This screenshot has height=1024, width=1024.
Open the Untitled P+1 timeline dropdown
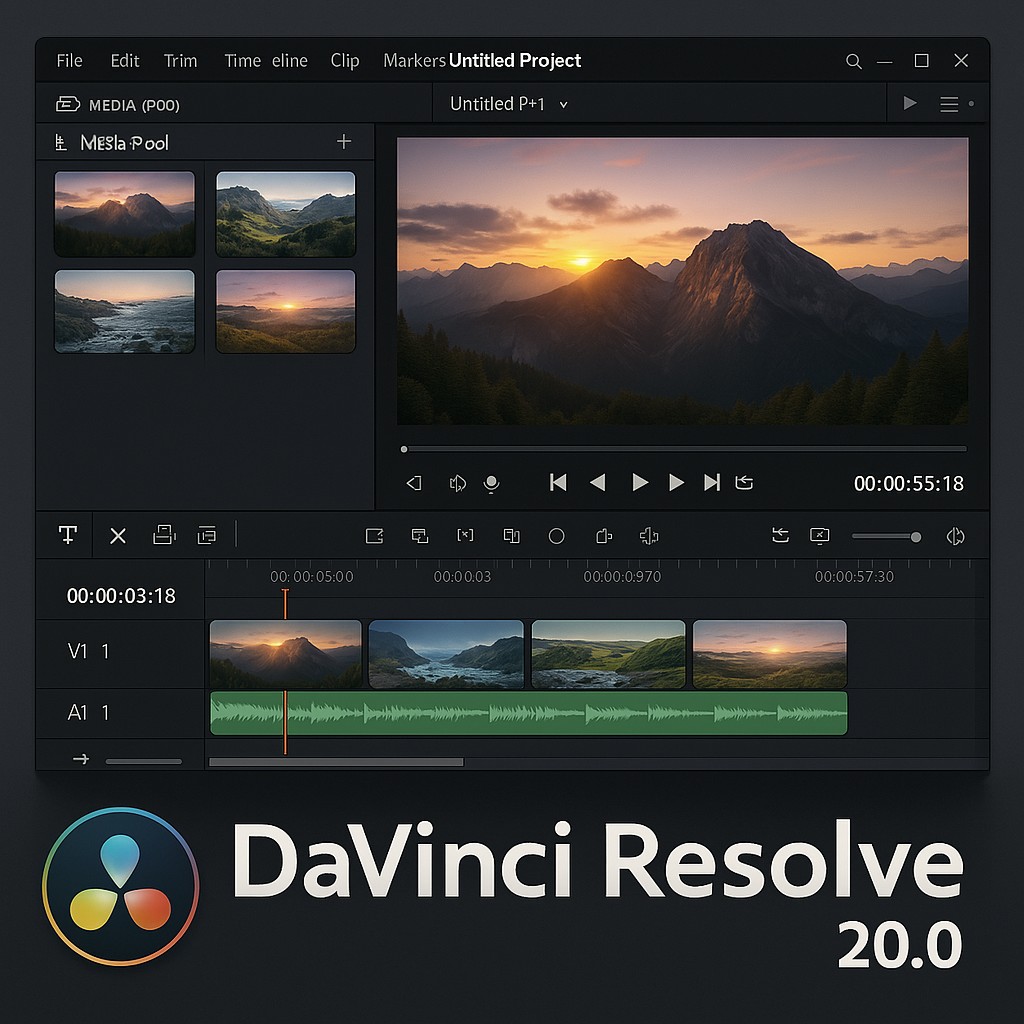click(x=509, y=104)
